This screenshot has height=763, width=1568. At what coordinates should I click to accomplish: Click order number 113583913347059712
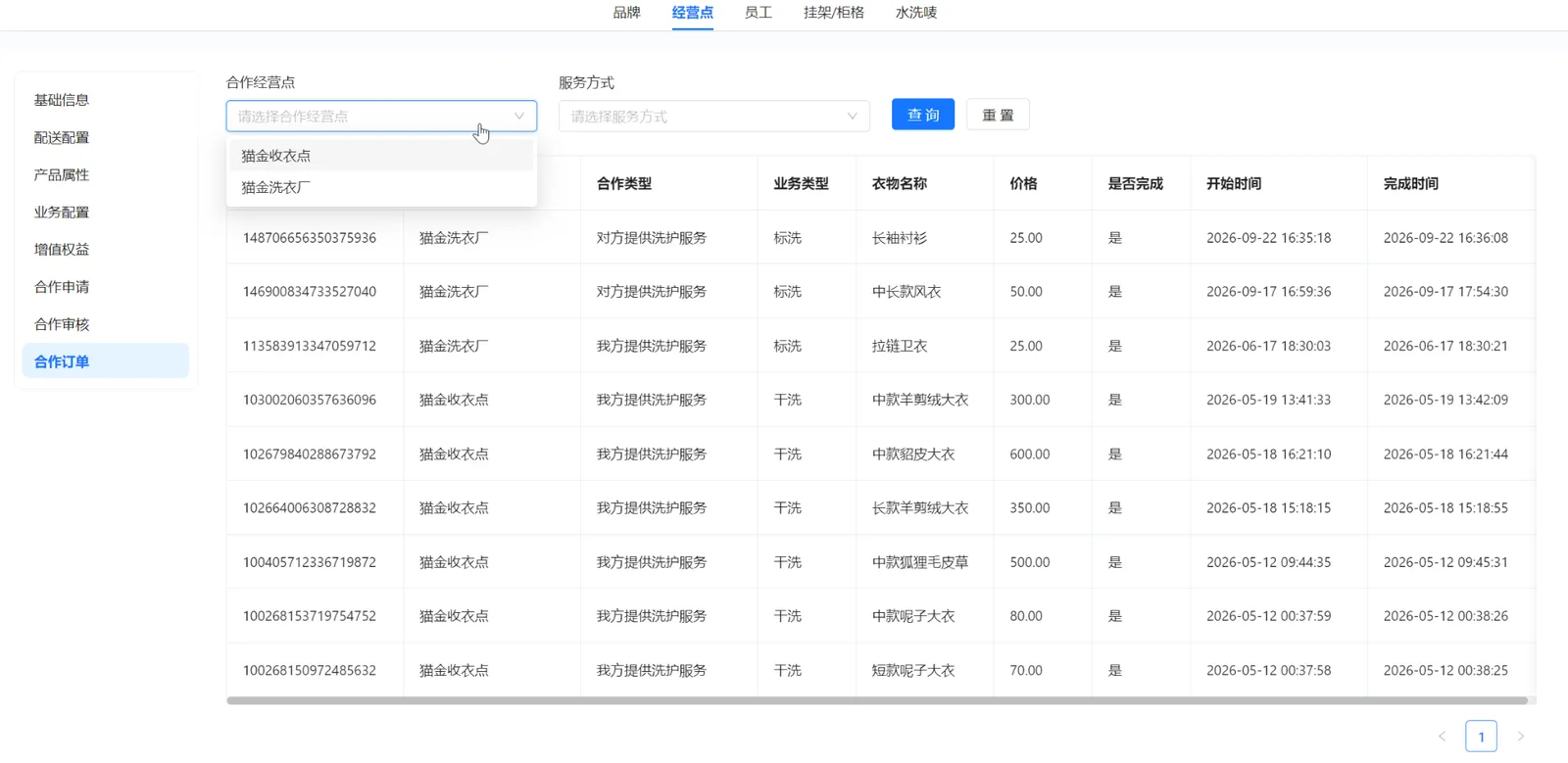tap(310, 346)
